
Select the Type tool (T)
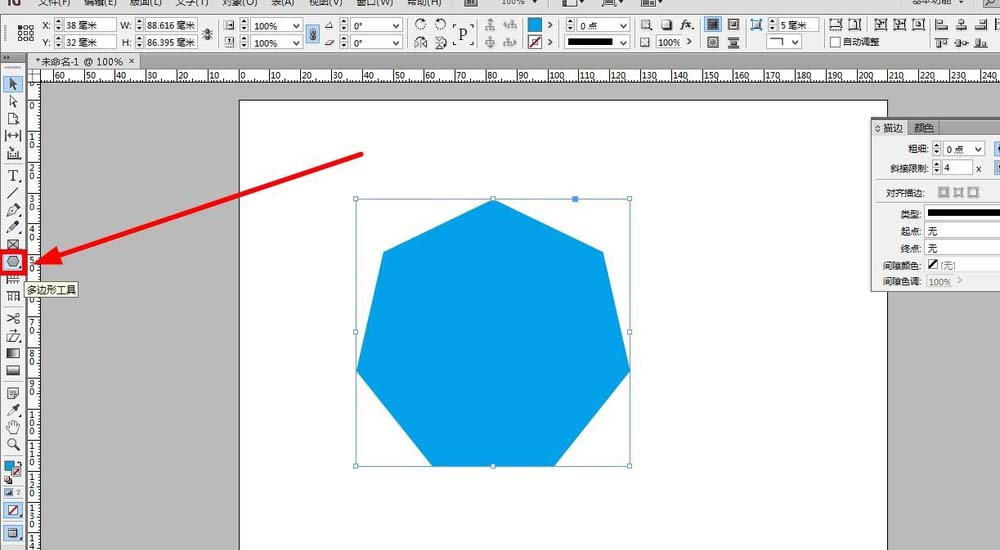(13, 175)
